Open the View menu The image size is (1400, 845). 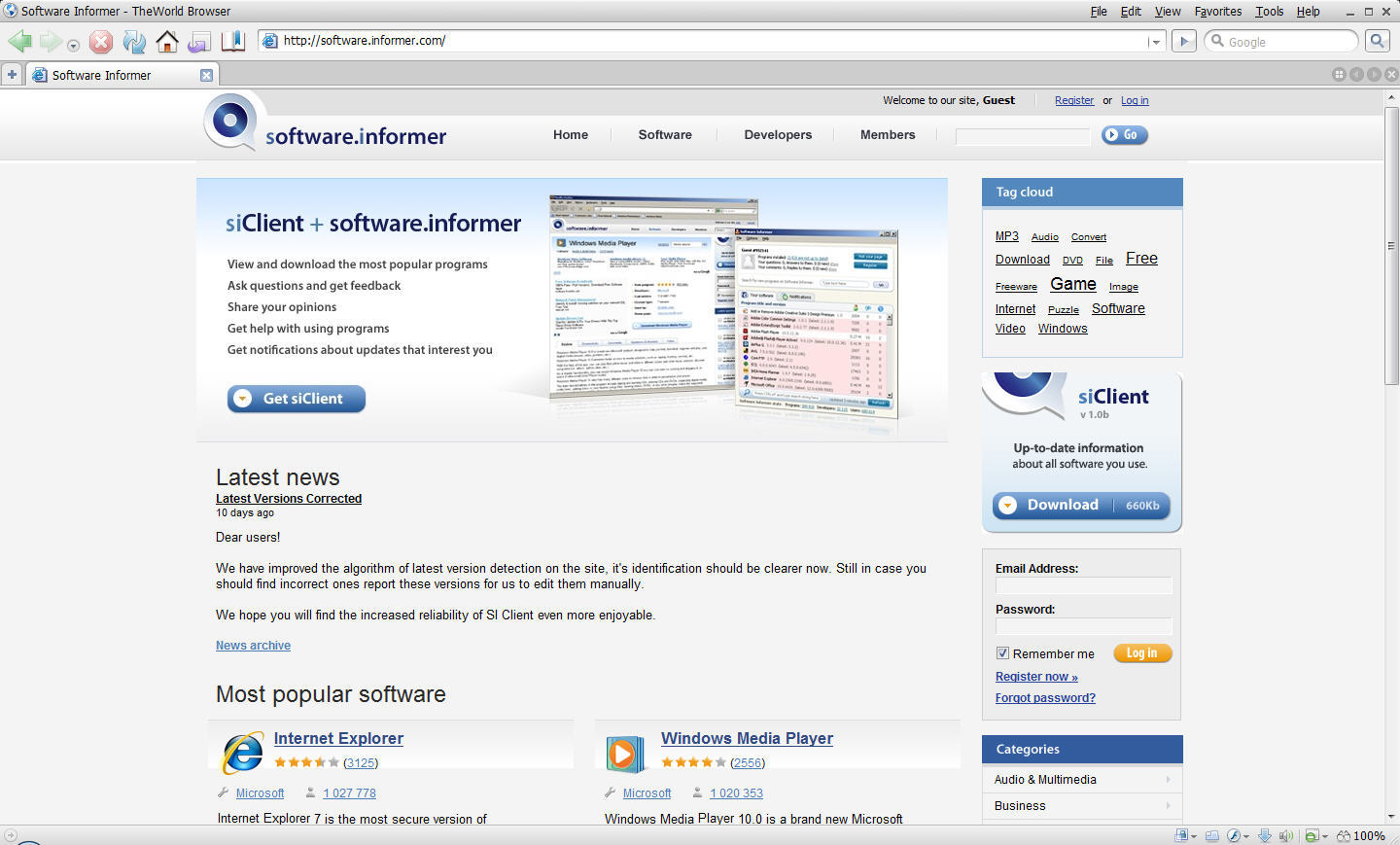coord(1168,12)
